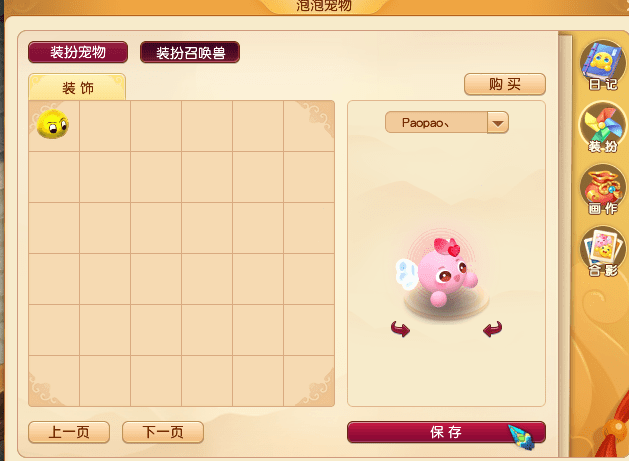Image resolution: width=629 pixels, height=461 pixels.
Task: Expand the Paopao pet dropdown arrow
Action: pyautogui.click(x=498, y=123)
